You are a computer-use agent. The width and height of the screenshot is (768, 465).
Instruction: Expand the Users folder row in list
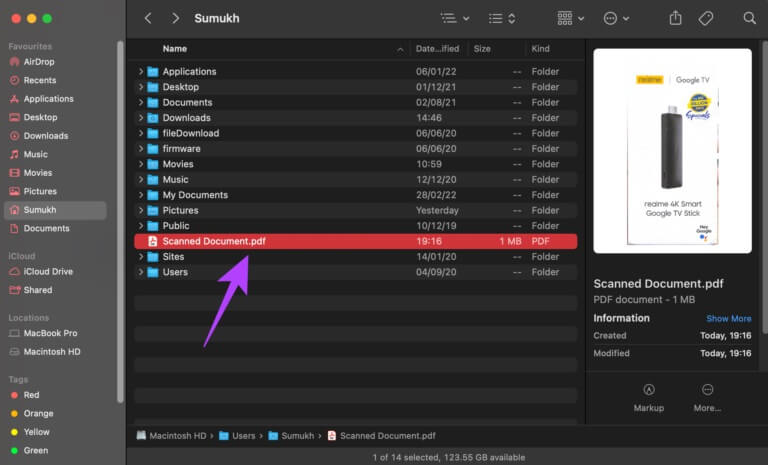141,272
